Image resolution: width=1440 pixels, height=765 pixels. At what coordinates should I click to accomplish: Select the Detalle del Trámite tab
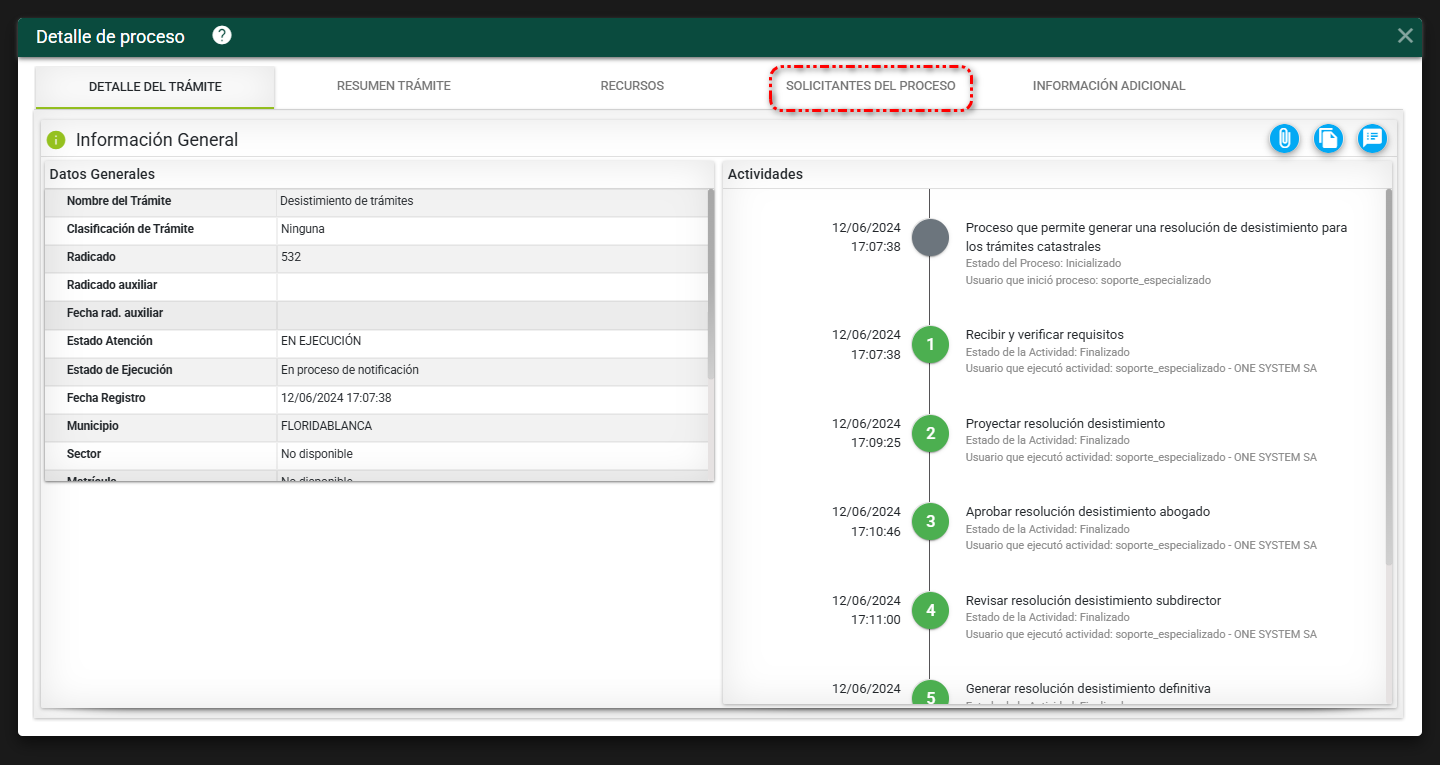[155, 87]
